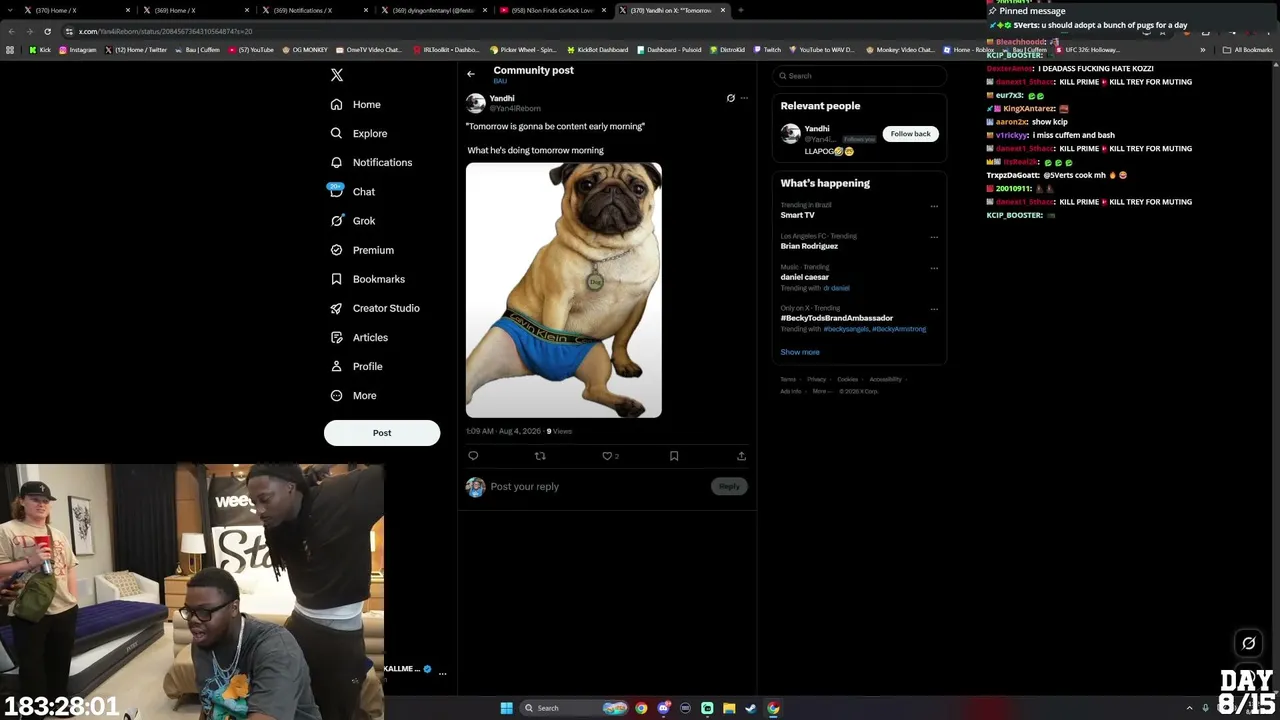Open the Smart TV trending topic
The image size is (1280, 720).
[798, 215]
